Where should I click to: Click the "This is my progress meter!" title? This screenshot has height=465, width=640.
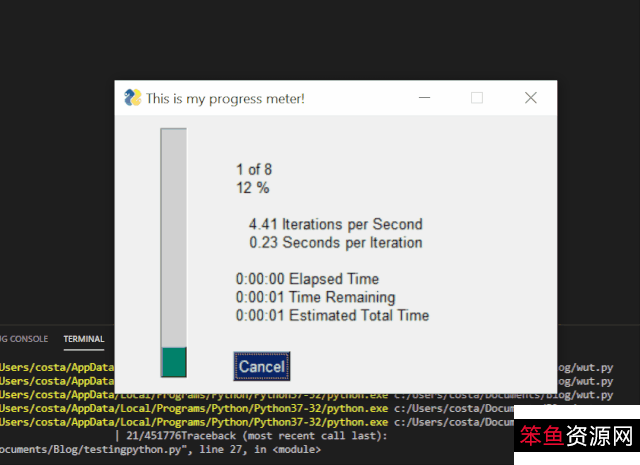[225, 98]
